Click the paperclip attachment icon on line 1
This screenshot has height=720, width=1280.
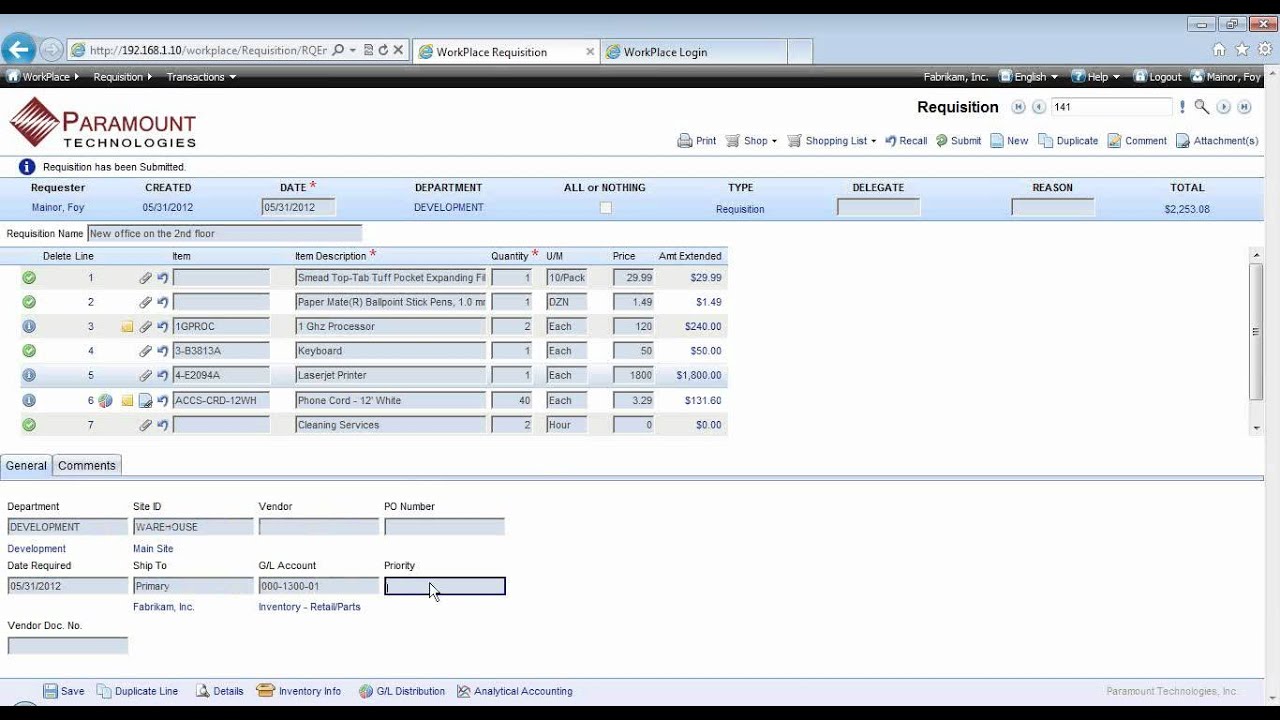point(145,278)
